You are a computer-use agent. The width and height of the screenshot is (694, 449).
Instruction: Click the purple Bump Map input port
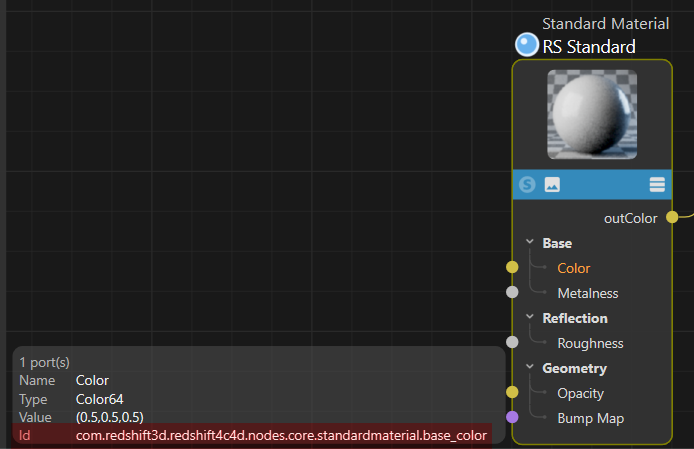click(512, 417)
